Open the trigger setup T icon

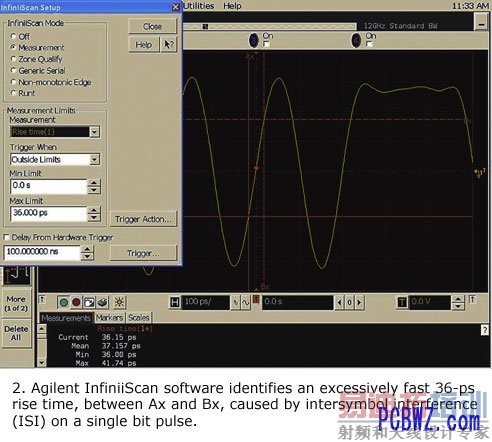click(x=402, y=303)
